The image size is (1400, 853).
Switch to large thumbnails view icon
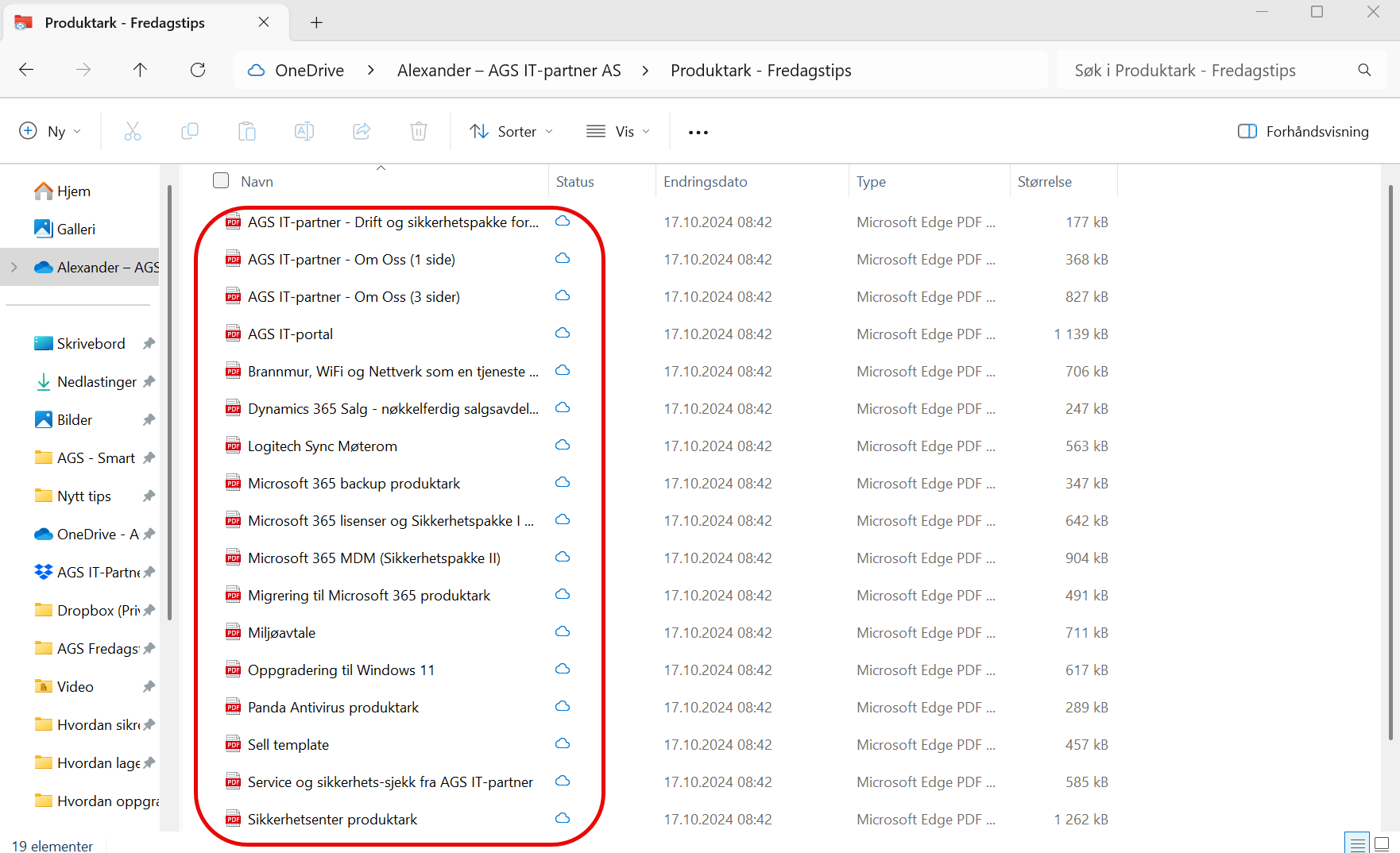point(1383,843)
